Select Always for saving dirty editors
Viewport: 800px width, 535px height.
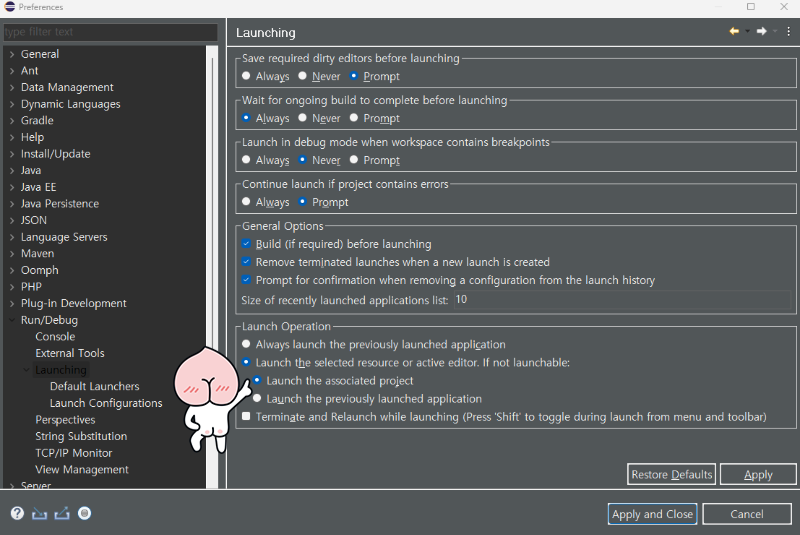point(246,76)
